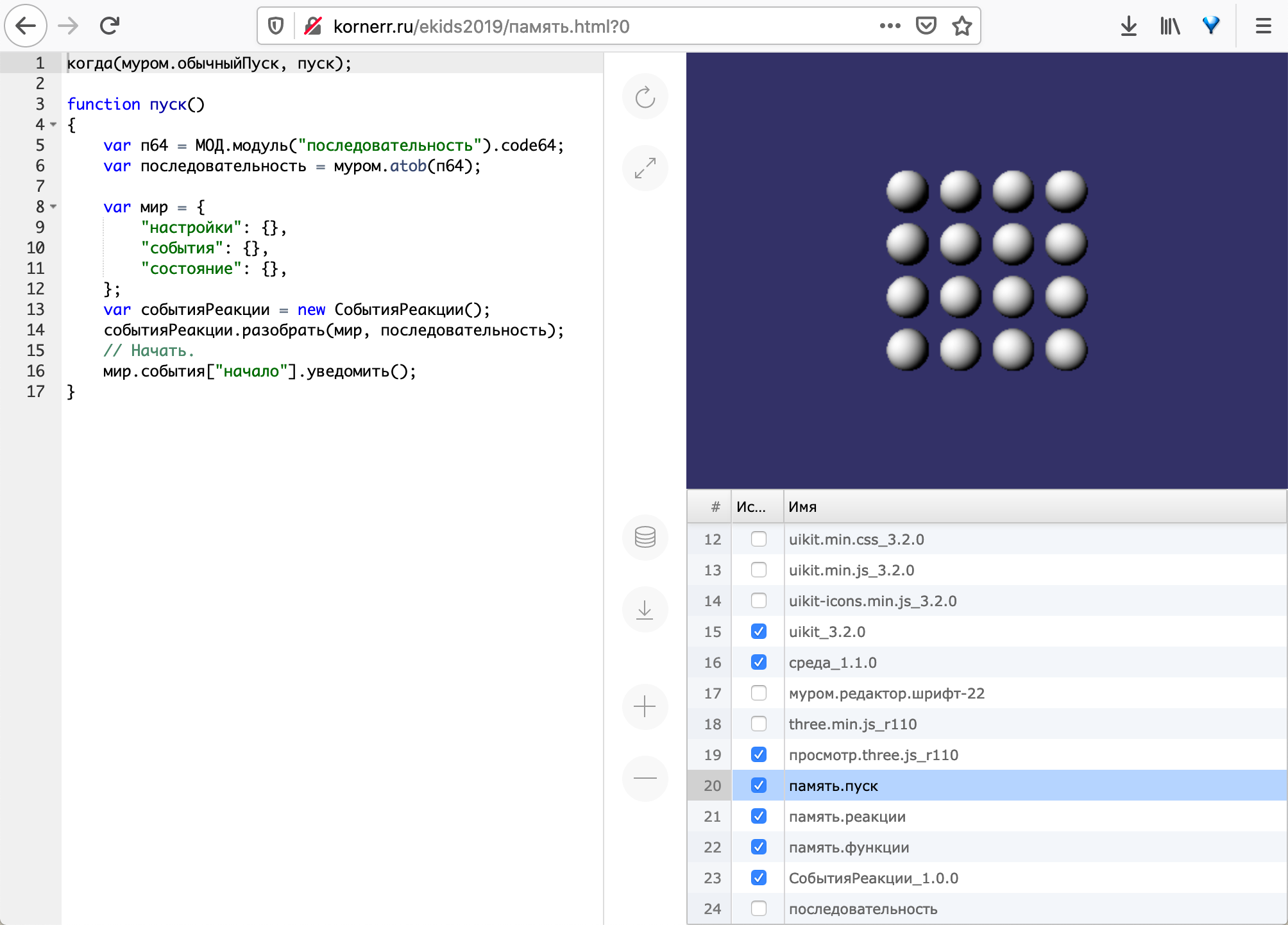
Task: Click the browser address bar URL
Action: 481,26
